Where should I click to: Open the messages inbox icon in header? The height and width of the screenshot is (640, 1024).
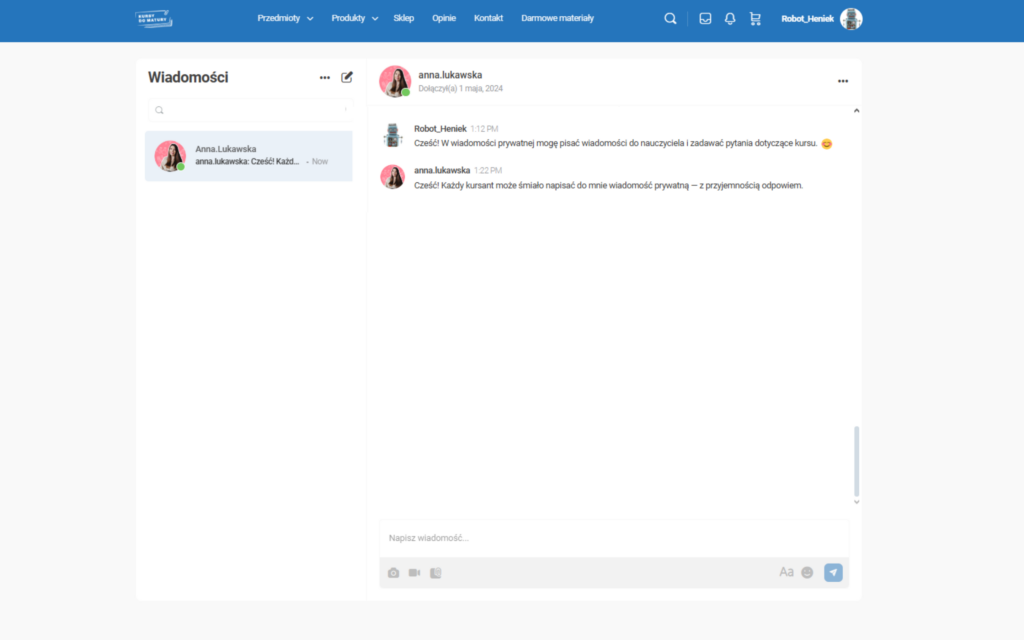click(x=705, y=18)
